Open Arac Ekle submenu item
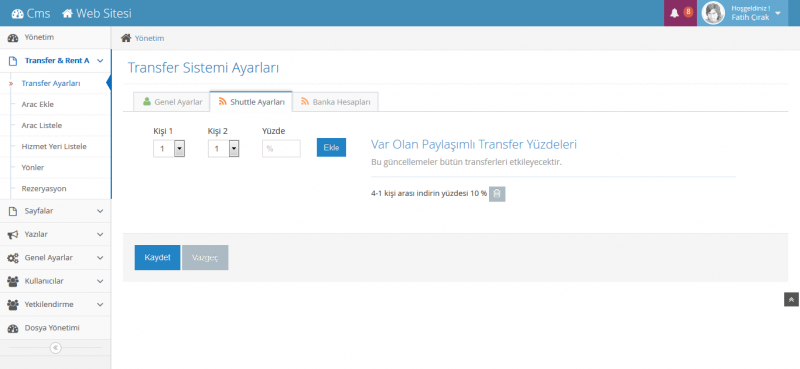Screen dimensions: 800x369 [37, 104]
